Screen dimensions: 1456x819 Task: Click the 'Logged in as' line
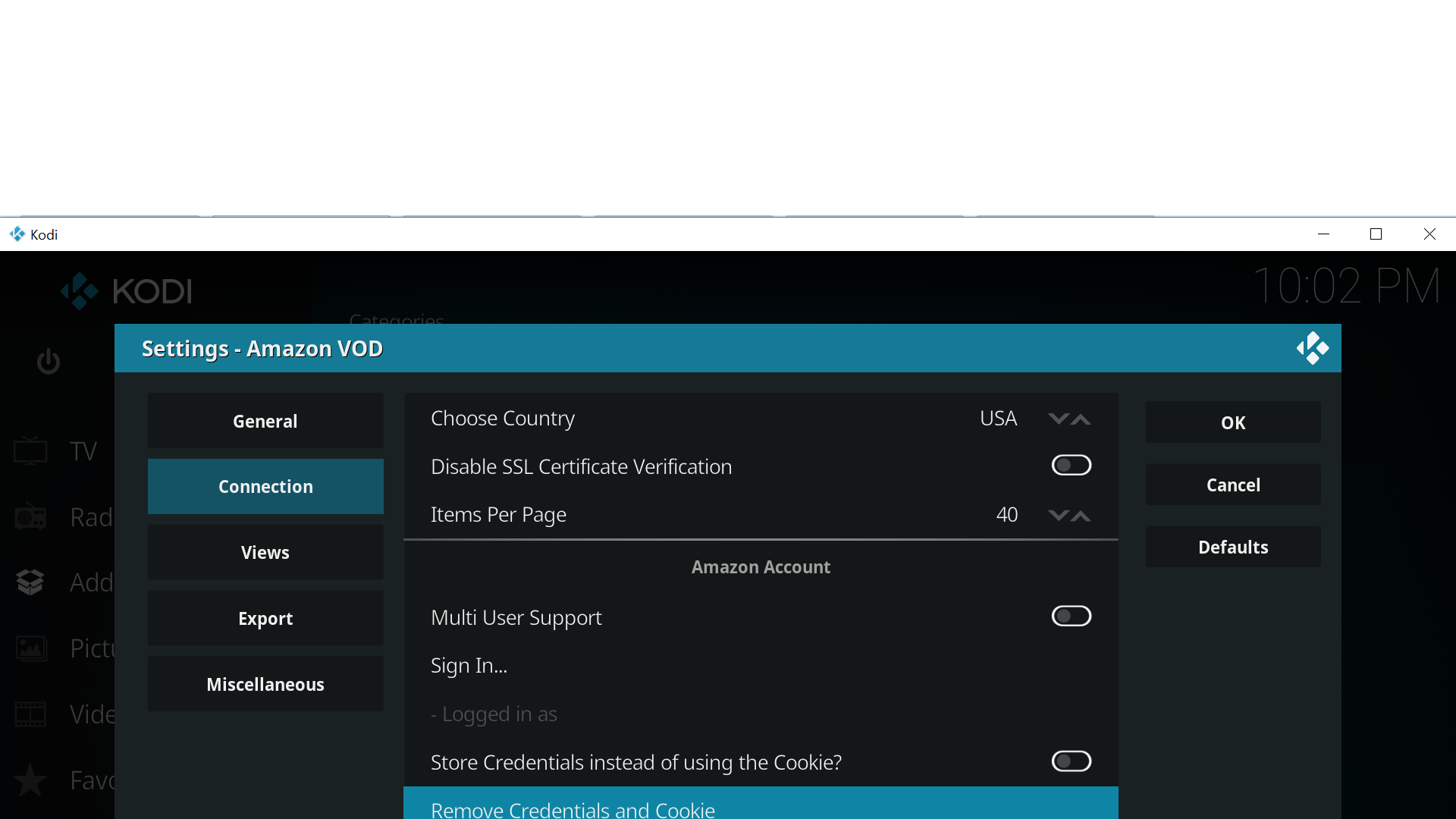click(x=761, y=714)
